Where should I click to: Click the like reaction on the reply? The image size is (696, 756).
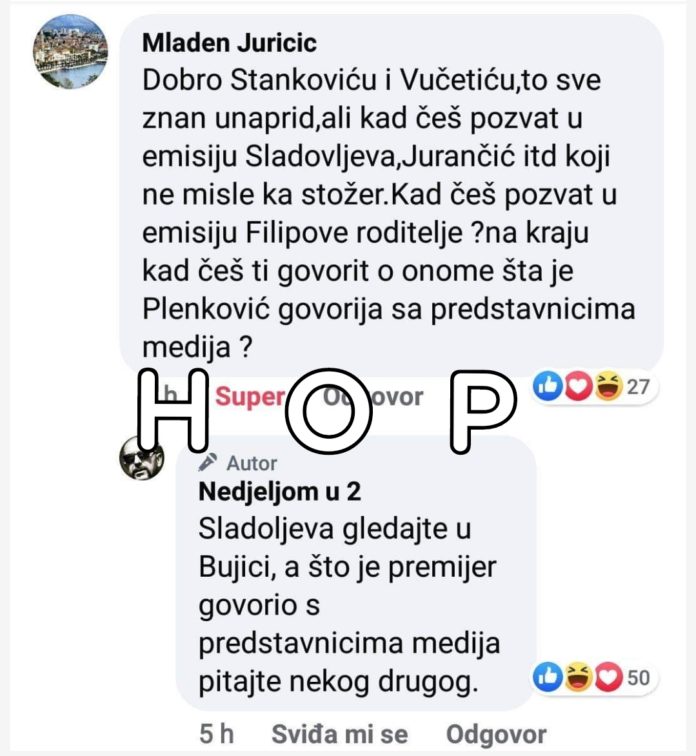point(548,677)
